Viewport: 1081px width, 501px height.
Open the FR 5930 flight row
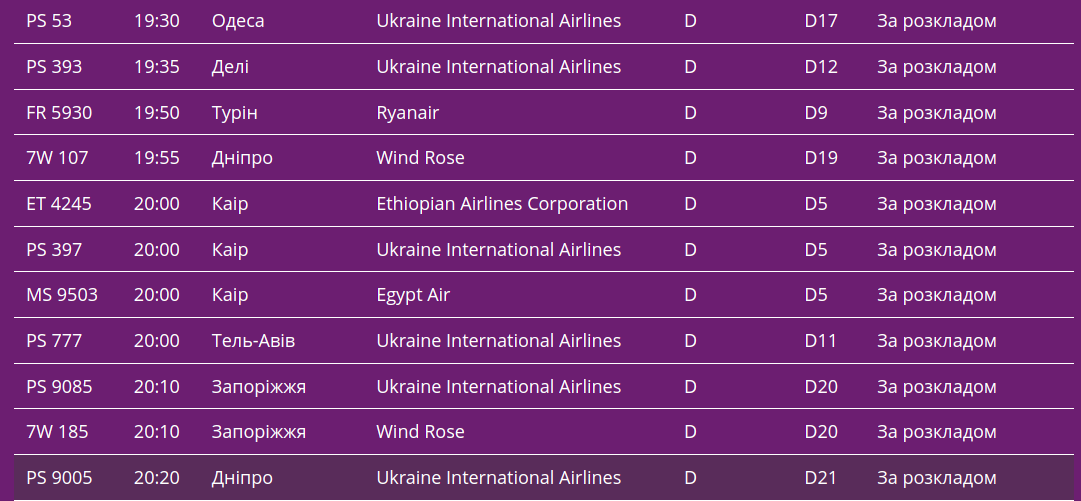[x=59, y=113]
